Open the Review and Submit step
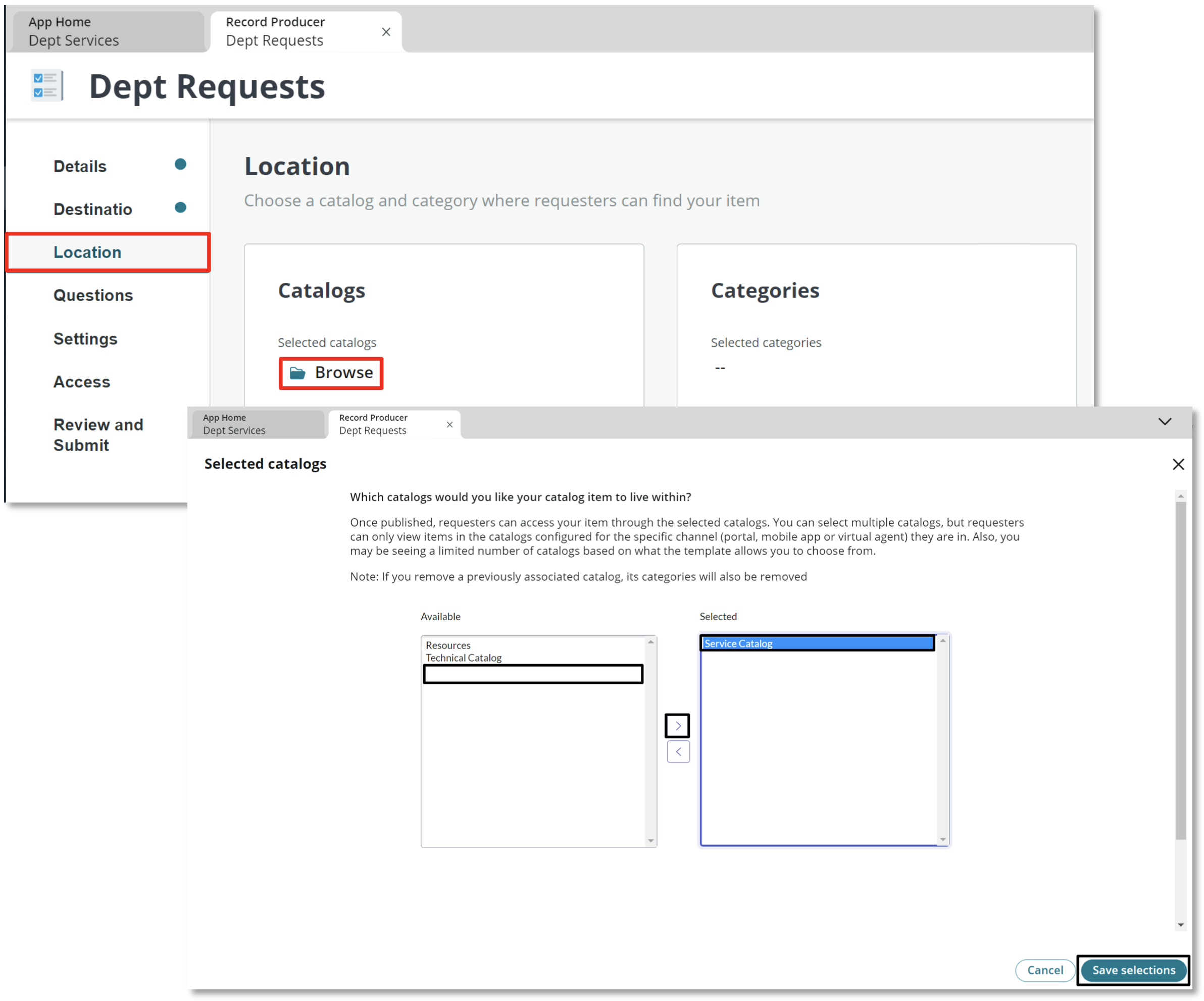The image size is (1204, 1001). [x=98, y=435]
